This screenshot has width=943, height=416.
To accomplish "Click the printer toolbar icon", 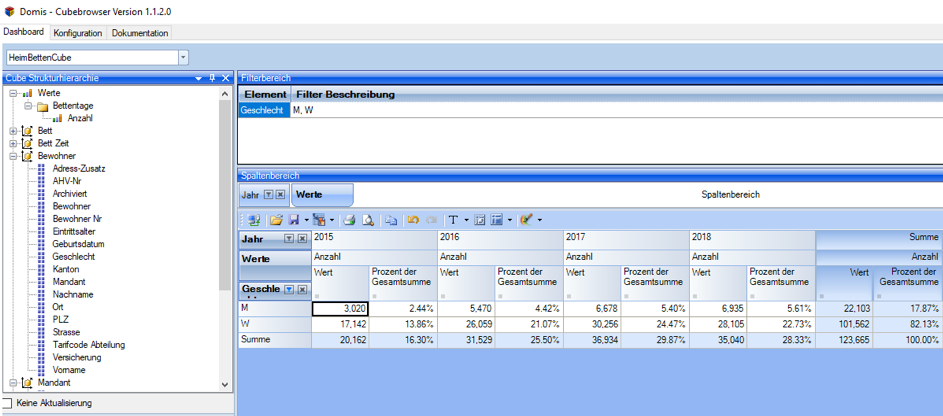I will click(x=351, y=220).
